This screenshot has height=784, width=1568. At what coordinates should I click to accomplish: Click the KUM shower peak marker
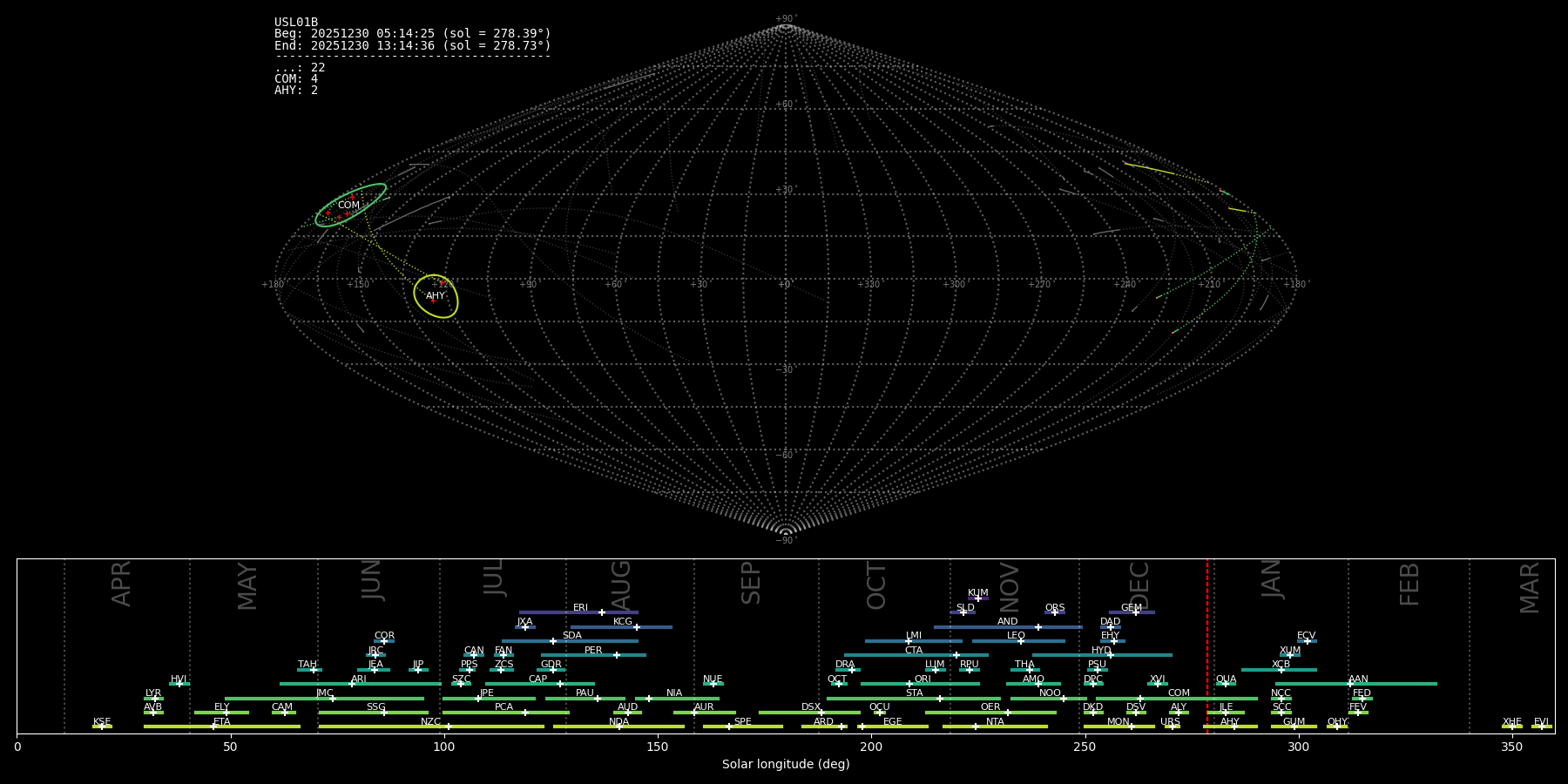tap(977, 598)
